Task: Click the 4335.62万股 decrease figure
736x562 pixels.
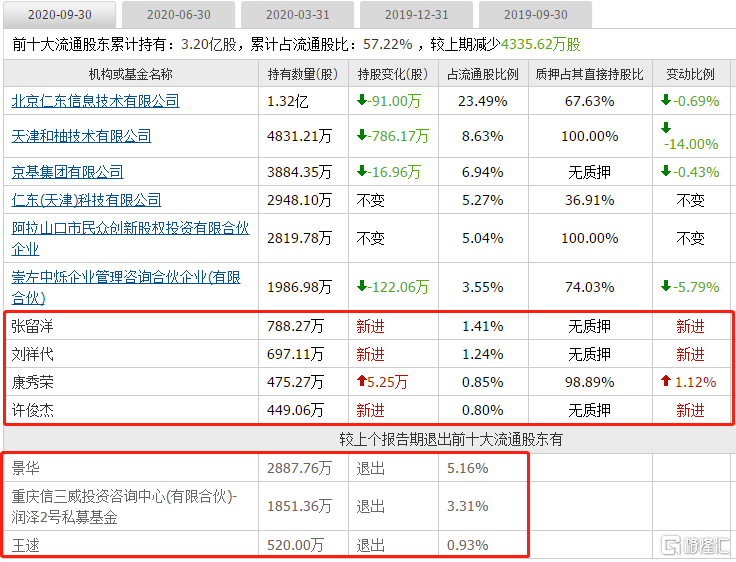Action: coord(541,44)
